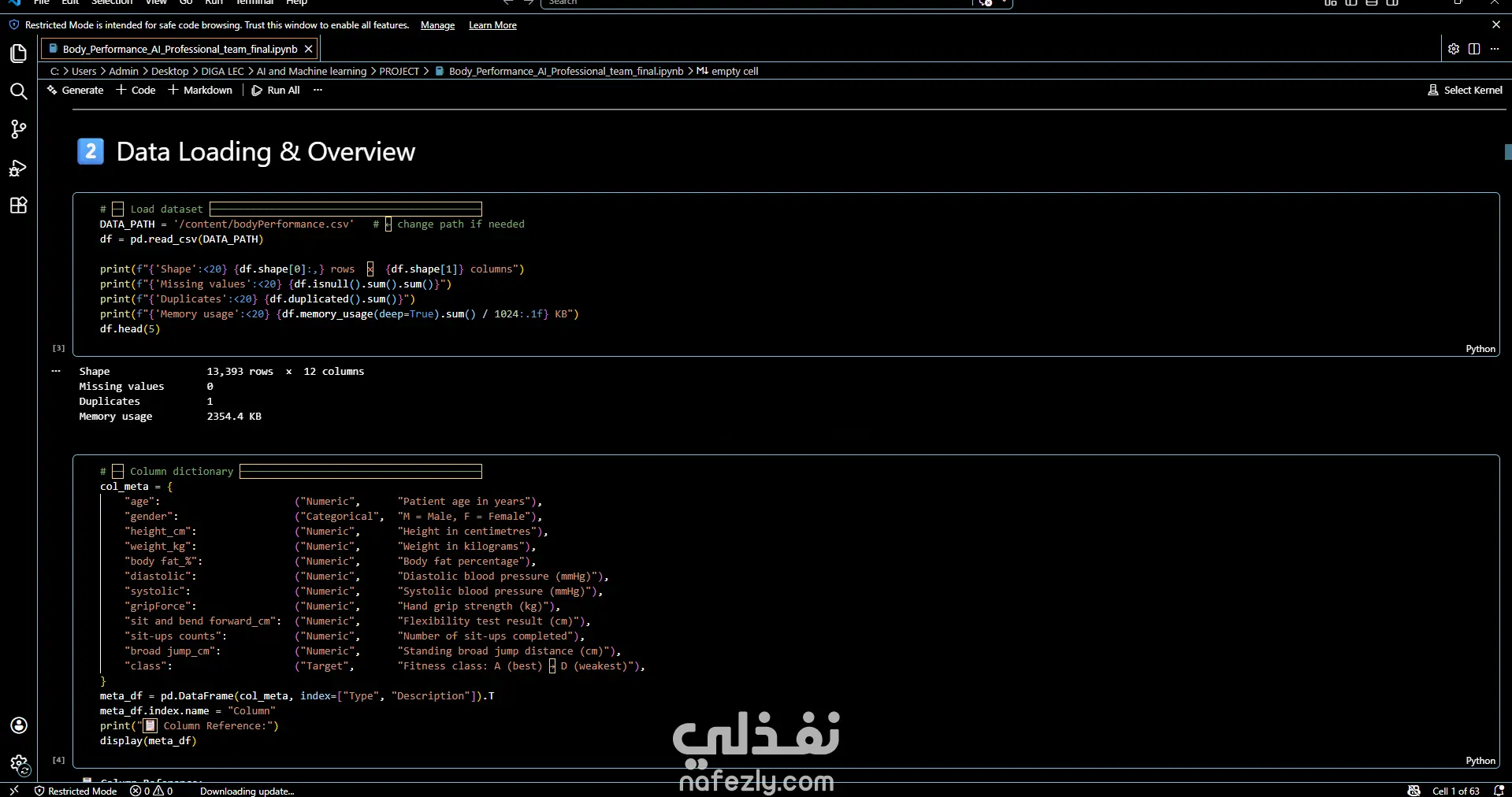Click the DATA_PATH assignment code line
This screenshot has height=797, width=1512.
tap(312, 224)
